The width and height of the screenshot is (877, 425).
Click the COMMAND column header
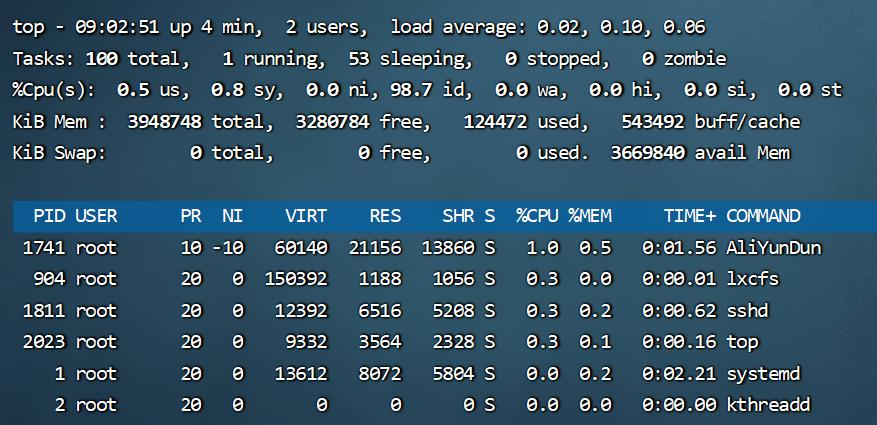coord(763,216)
